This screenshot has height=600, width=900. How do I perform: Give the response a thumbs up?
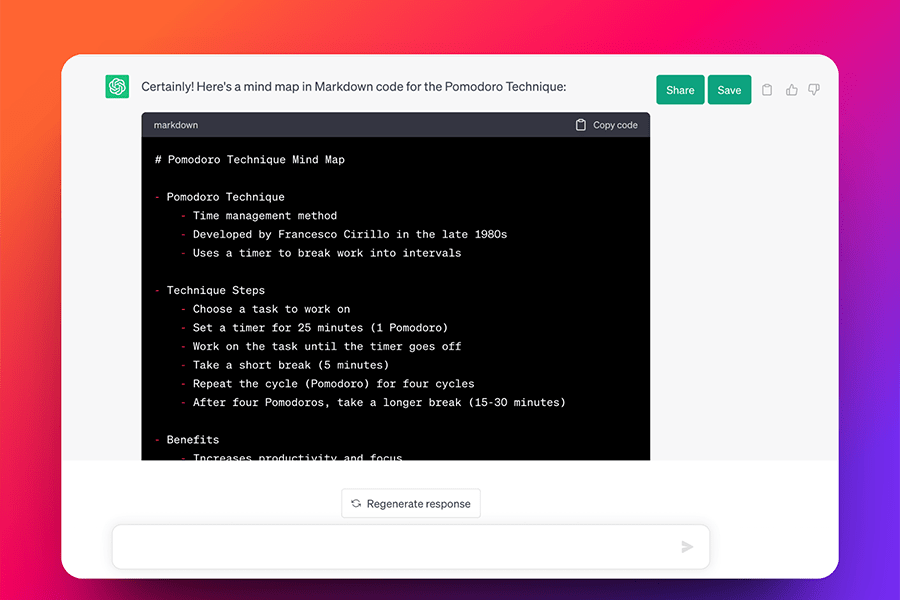click(x=791, y=90)
